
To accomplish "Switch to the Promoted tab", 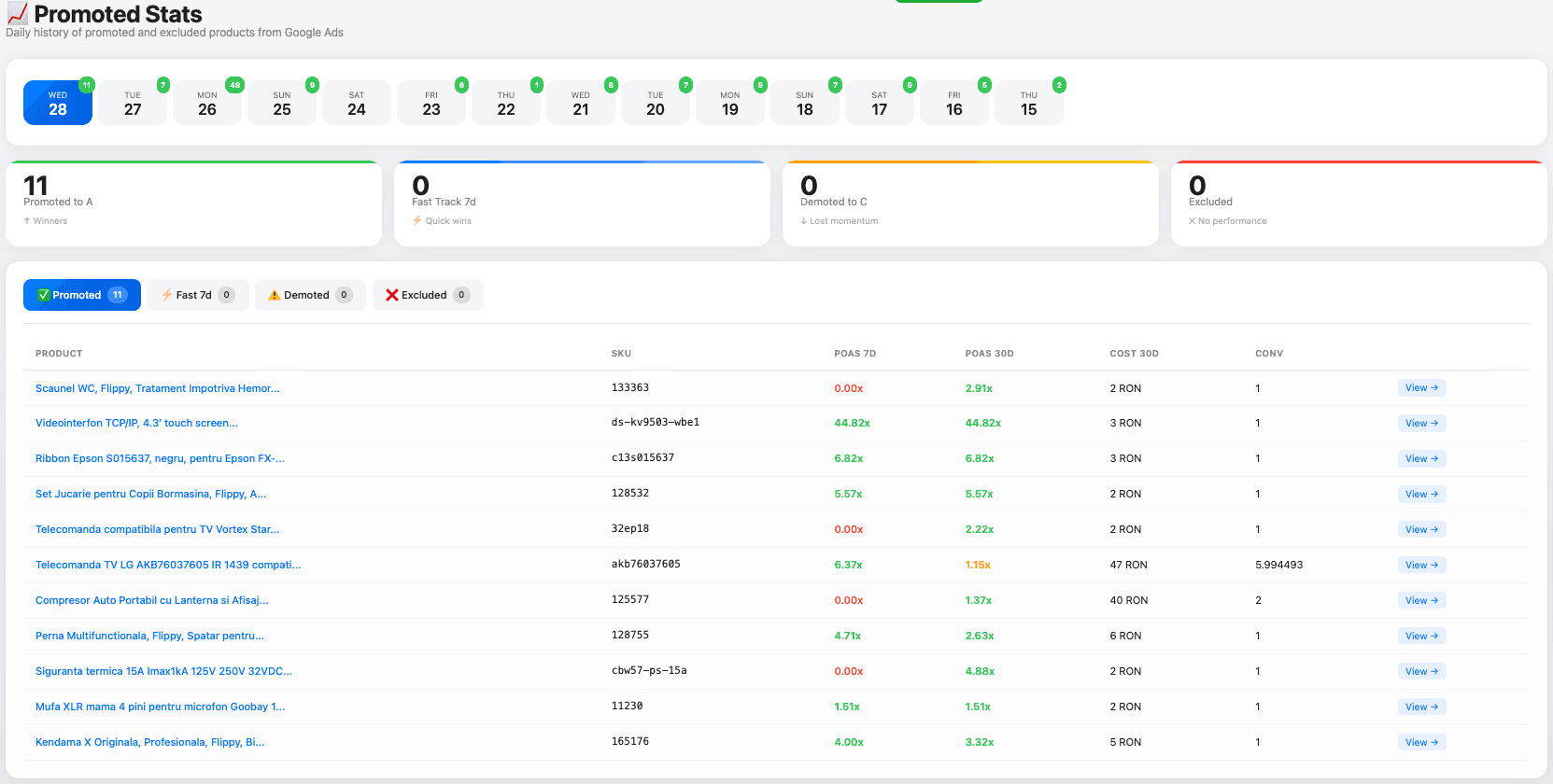I will (82, 295).
